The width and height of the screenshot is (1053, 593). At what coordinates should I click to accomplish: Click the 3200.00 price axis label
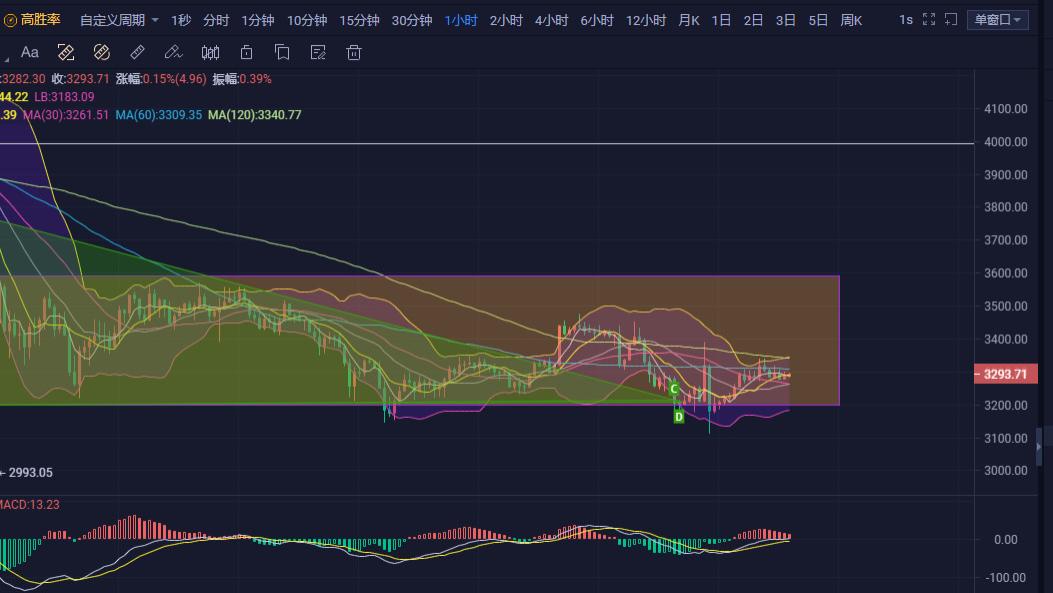pos(1005,405)
